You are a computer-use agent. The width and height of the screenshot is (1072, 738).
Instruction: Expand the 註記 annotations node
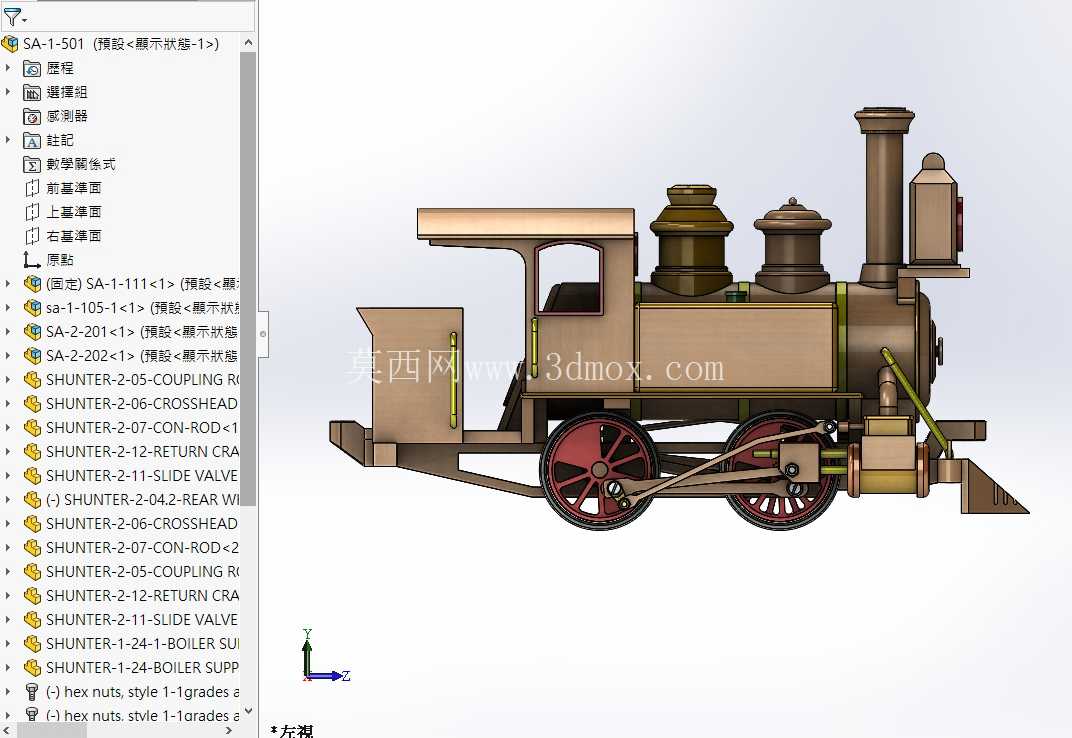(8, 140)
